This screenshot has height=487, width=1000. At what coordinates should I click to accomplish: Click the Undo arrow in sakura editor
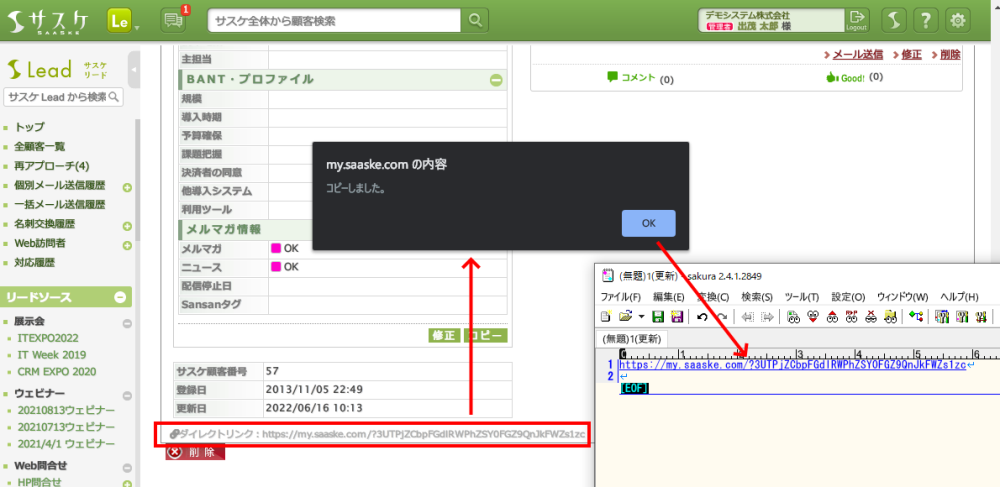[703, 317]
